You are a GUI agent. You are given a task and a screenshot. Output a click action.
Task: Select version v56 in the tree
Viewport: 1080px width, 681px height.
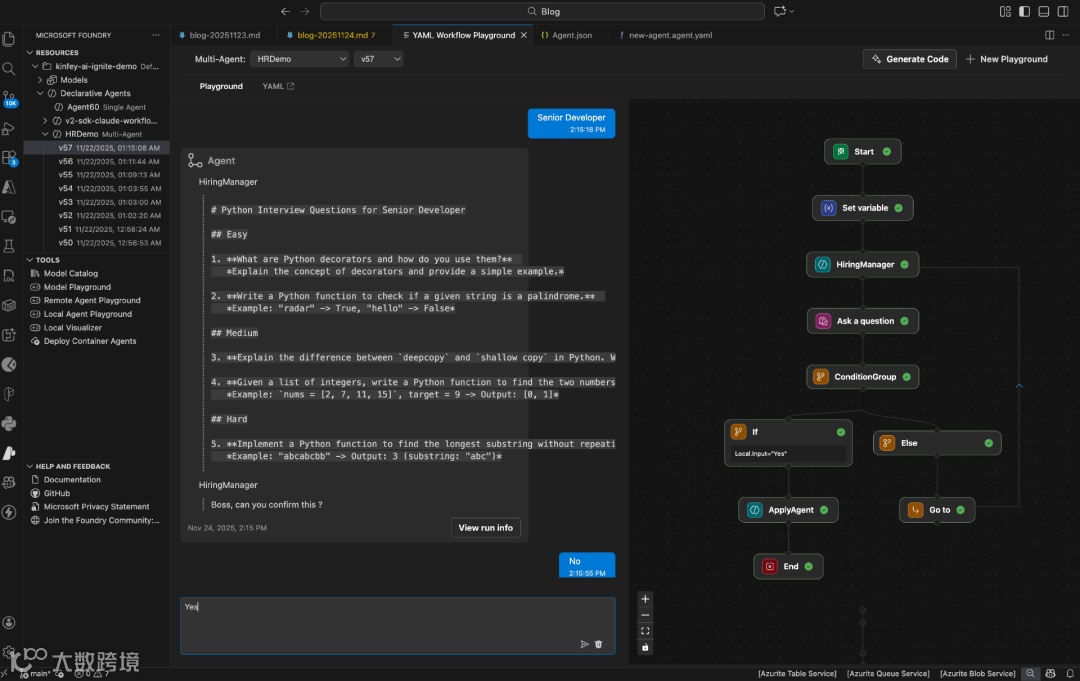[96, 161]
